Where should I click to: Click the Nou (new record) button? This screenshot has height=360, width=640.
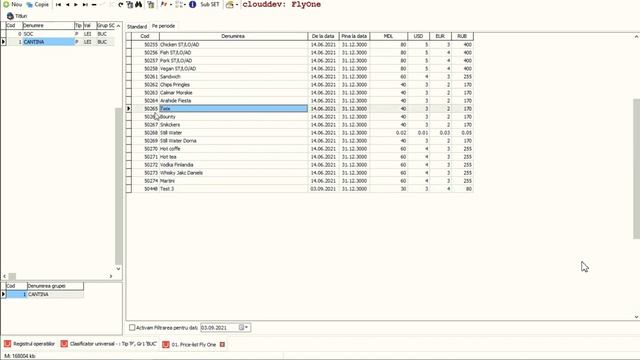coord(12,4)
